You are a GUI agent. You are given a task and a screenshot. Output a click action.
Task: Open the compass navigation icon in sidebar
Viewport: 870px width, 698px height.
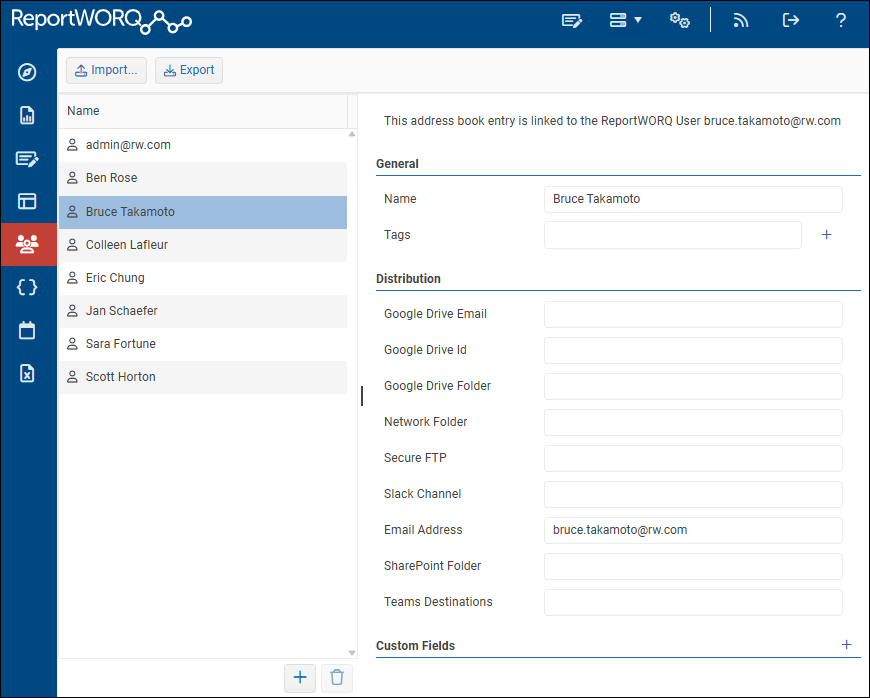pos(27,72)
